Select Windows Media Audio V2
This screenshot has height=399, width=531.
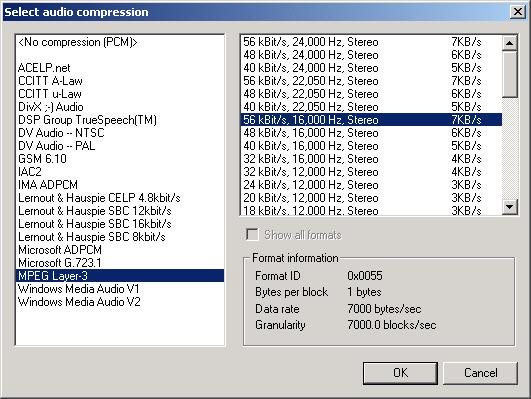click(120, 301)
